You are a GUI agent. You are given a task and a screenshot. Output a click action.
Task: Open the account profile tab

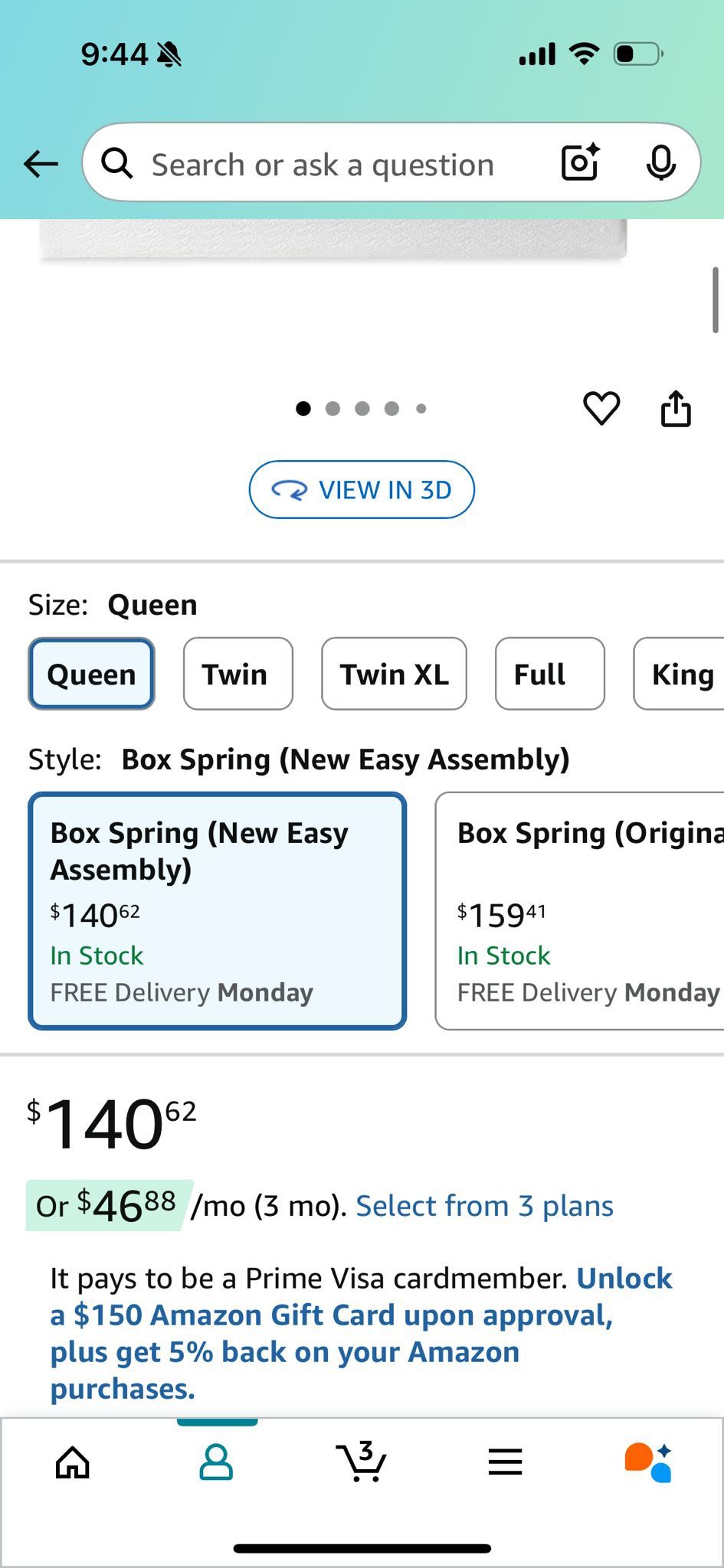pos(216,1462)
